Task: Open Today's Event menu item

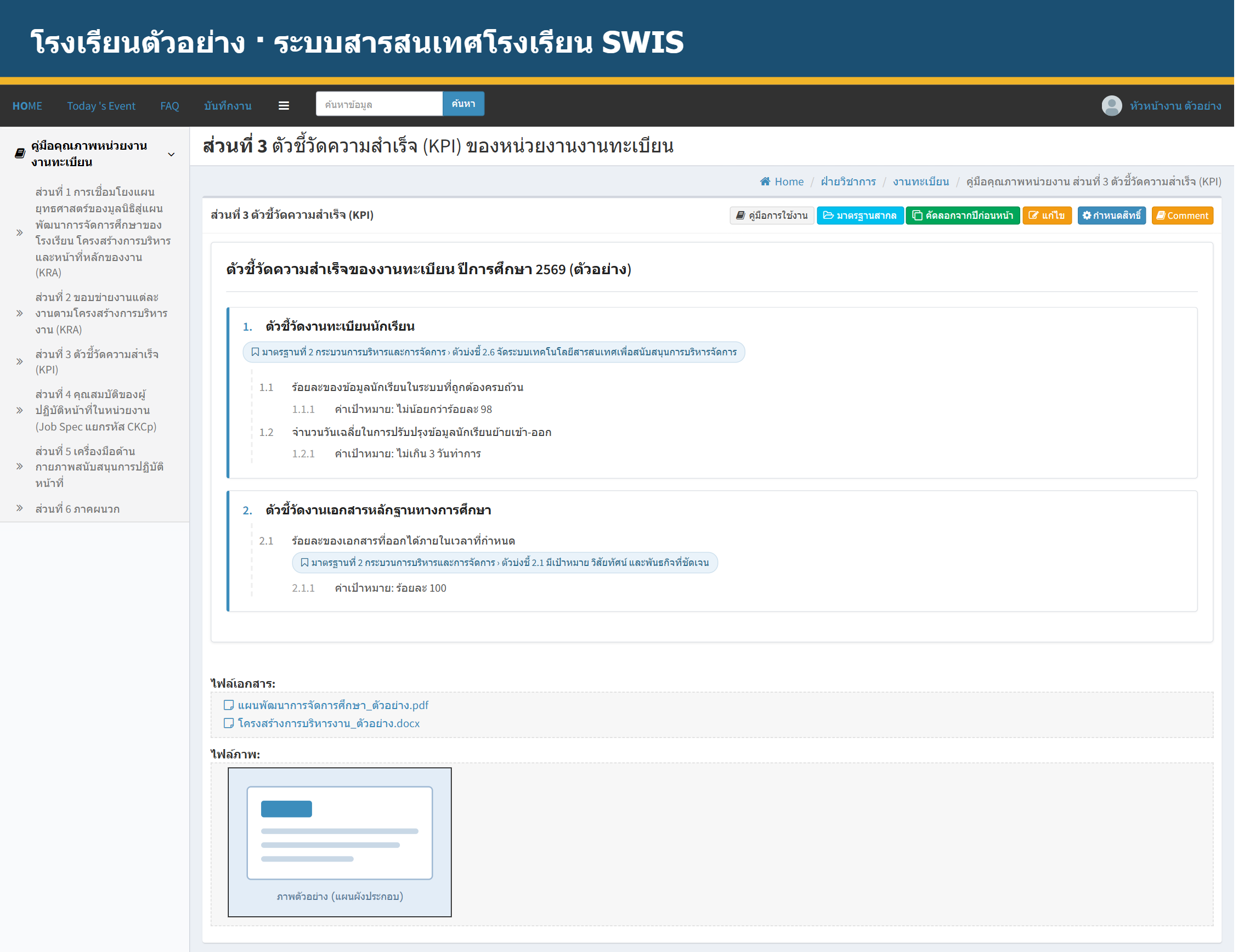Action: point(101,106)
